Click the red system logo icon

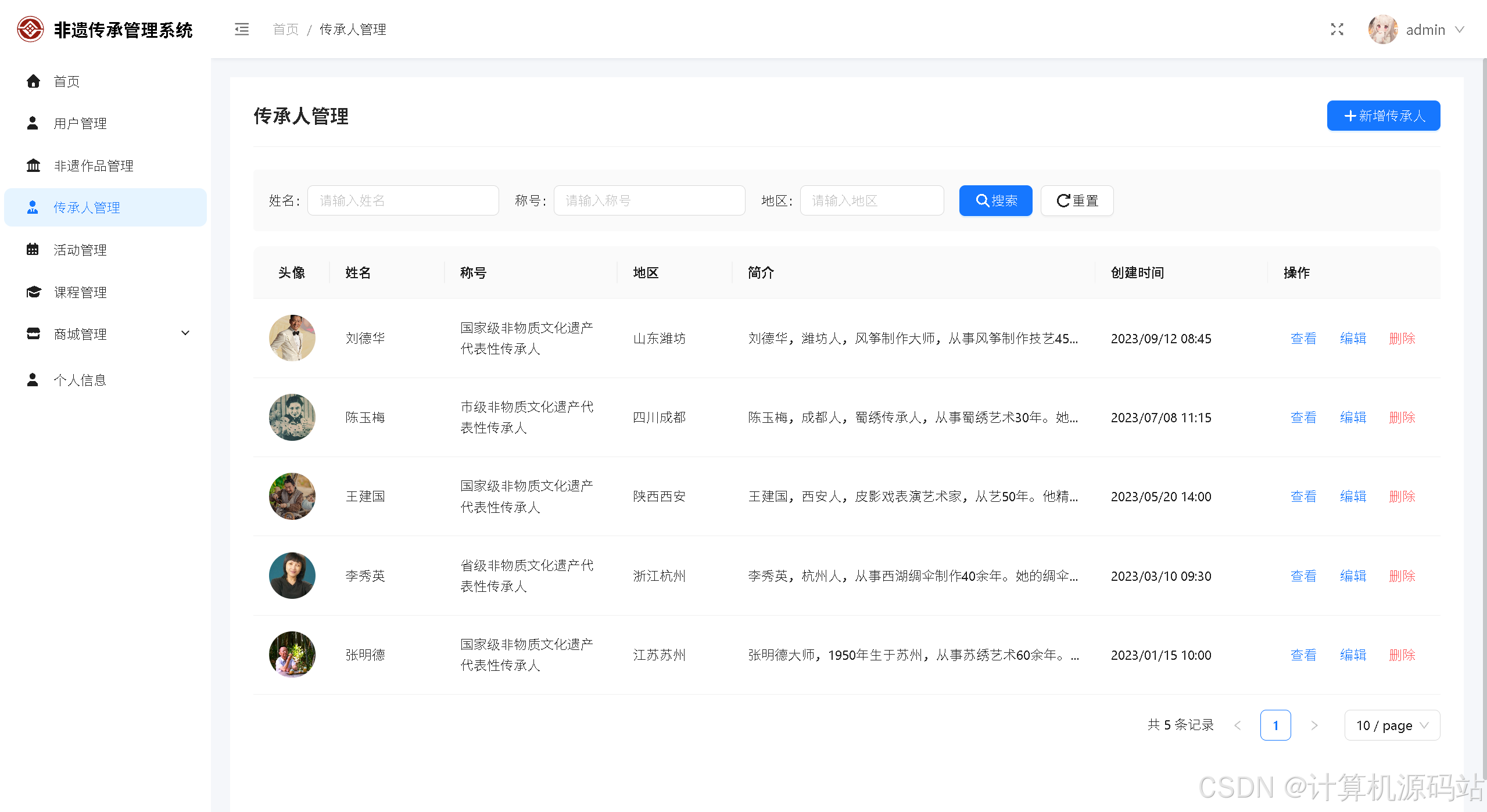point(30,29)
